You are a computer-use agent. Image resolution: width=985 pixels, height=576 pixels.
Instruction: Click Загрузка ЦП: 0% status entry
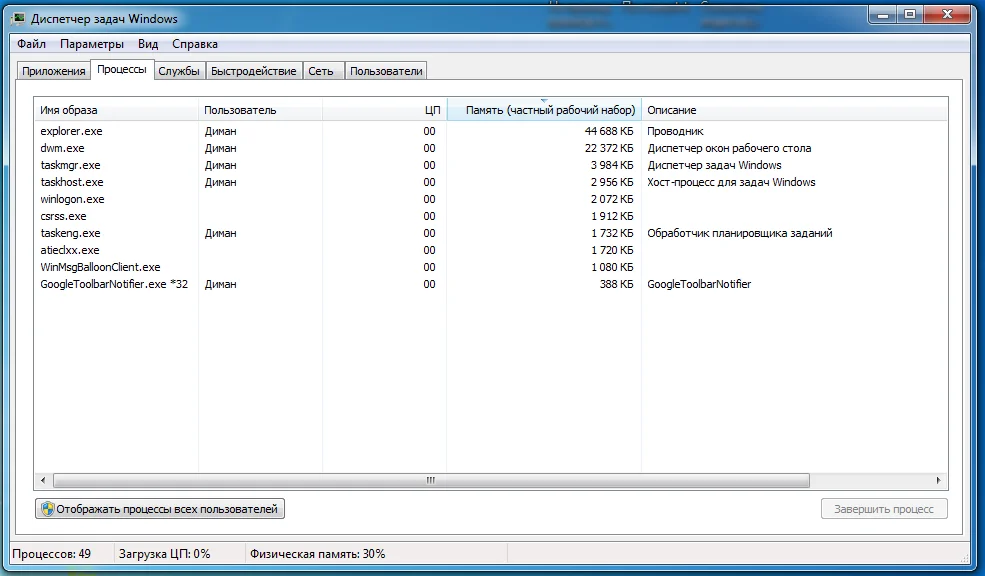[x=165, y=554]
